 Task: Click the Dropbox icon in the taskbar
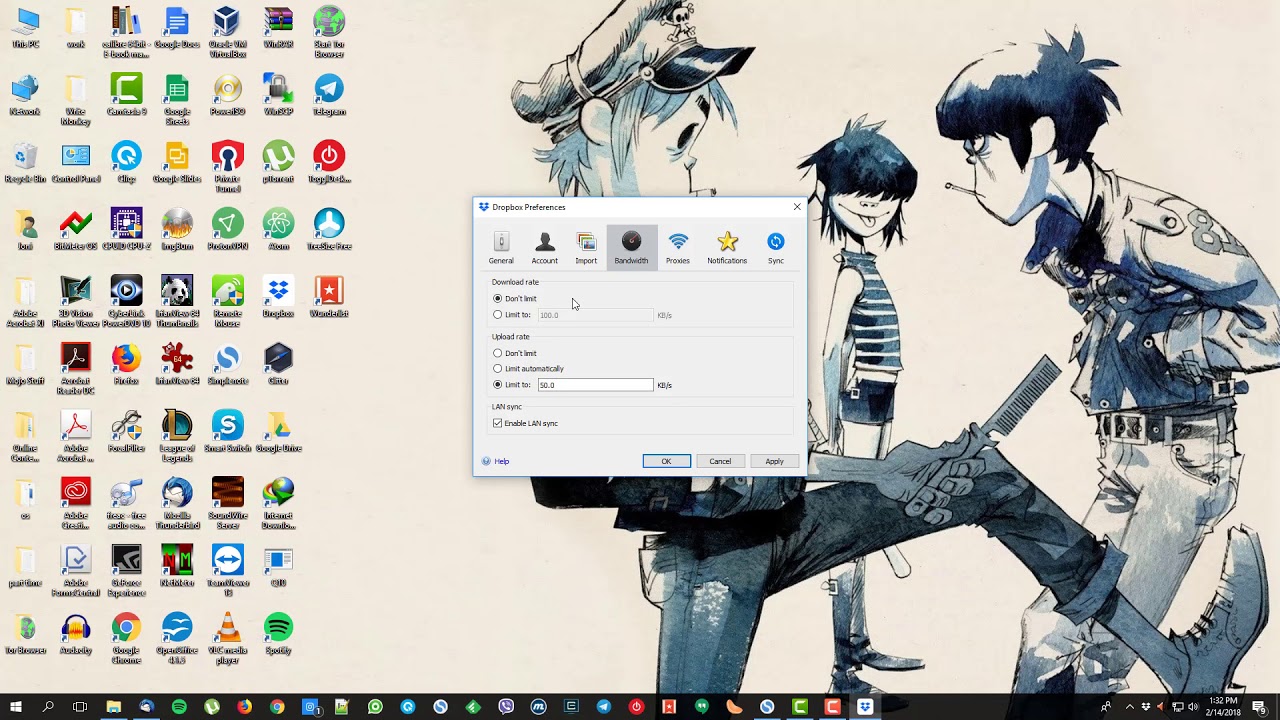click(x=865, y=707)
